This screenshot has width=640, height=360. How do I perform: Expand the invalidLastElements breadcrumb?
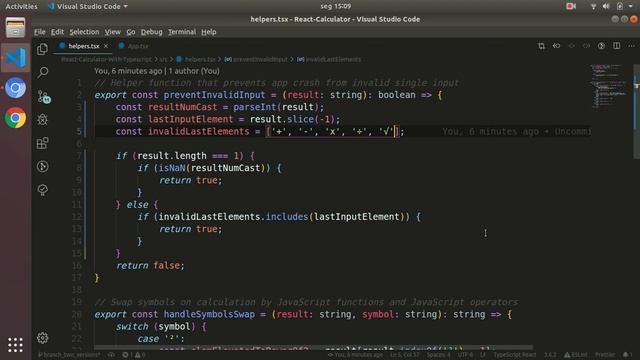pyautogui.click(x=329, y=60)
